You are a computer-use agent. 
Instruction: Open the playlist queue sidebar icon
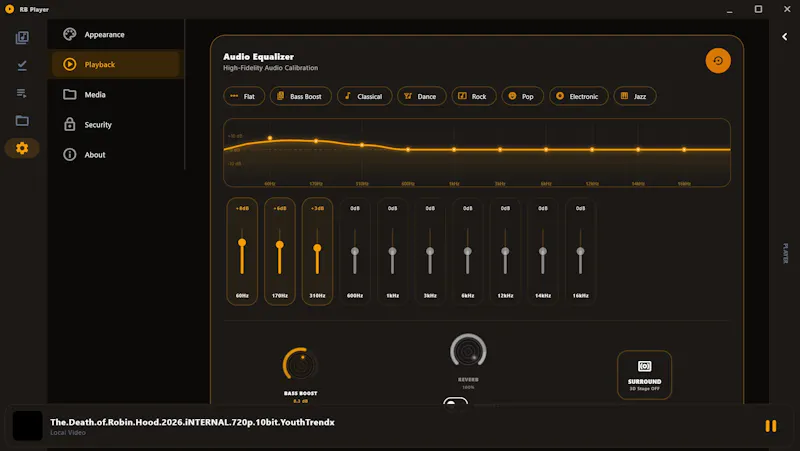22,93
